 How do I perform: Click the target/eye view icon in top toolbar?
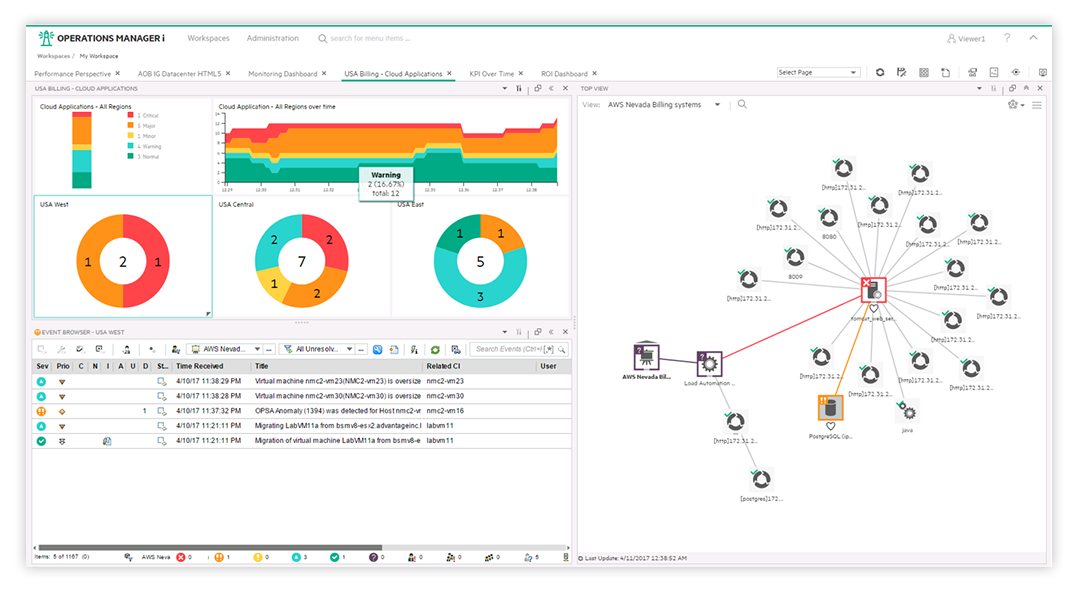pos(1016,72)
